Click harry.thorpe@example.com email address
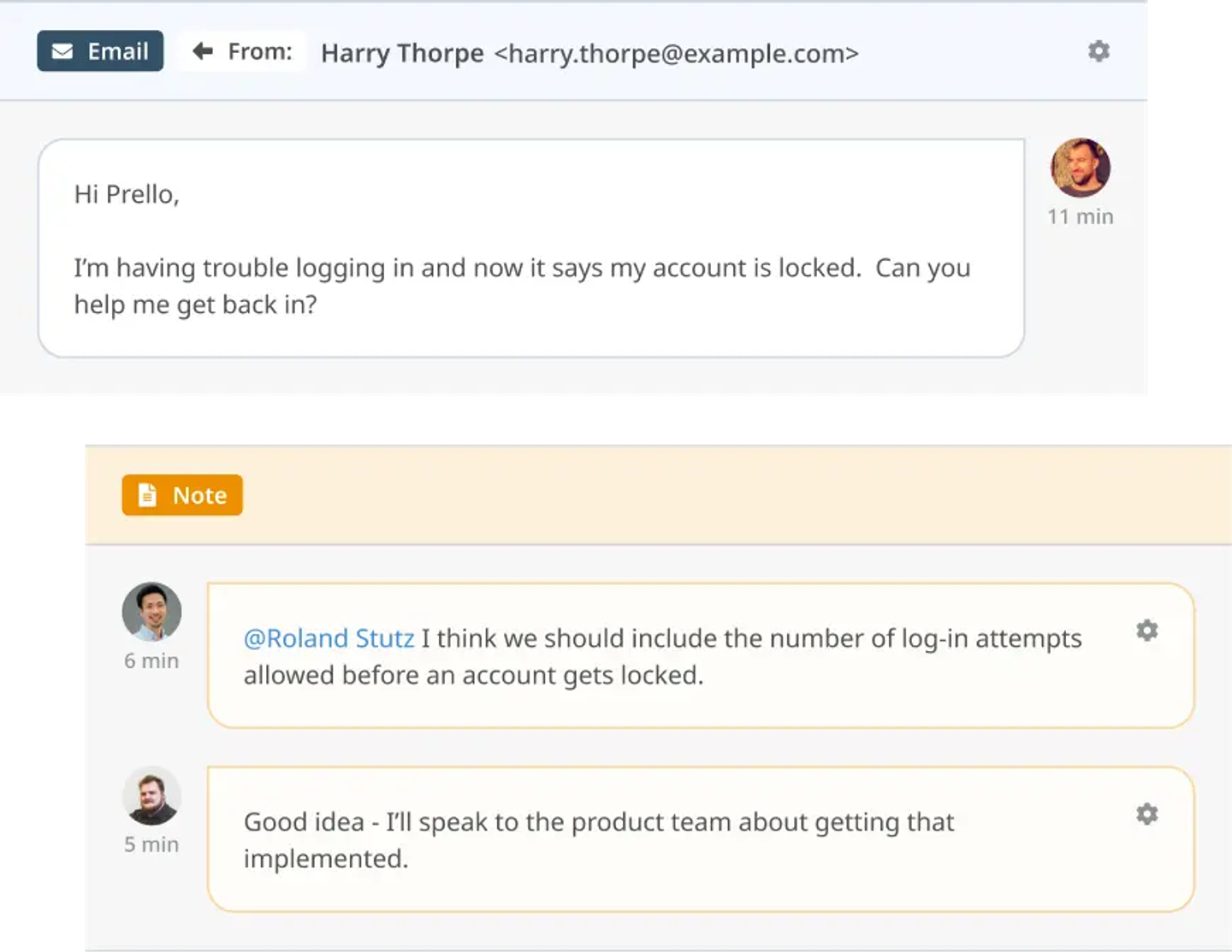 pyautogui.click(x=676, y=53)
